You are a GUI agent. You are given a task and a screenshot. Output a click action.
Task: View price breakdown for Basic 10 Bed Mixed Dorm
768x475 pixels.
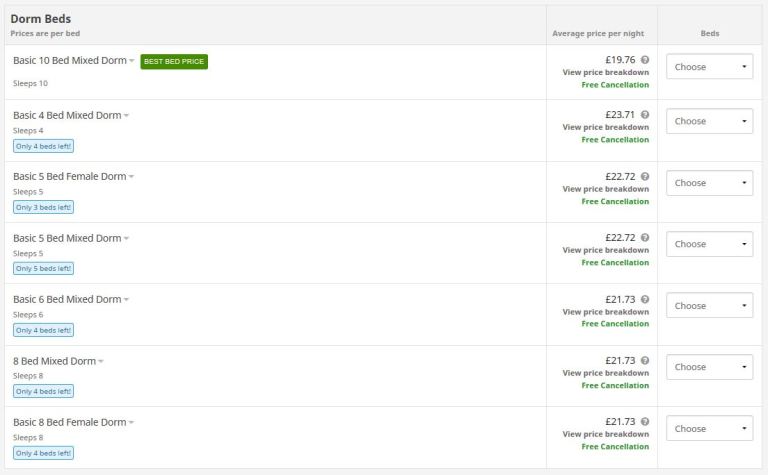605,72
